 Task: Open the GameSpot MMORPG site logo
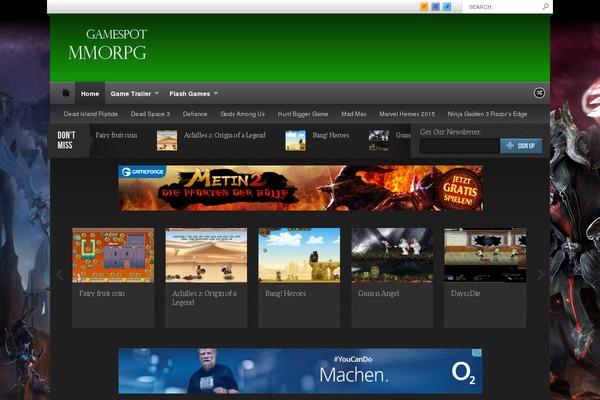[x=108, y=44]
